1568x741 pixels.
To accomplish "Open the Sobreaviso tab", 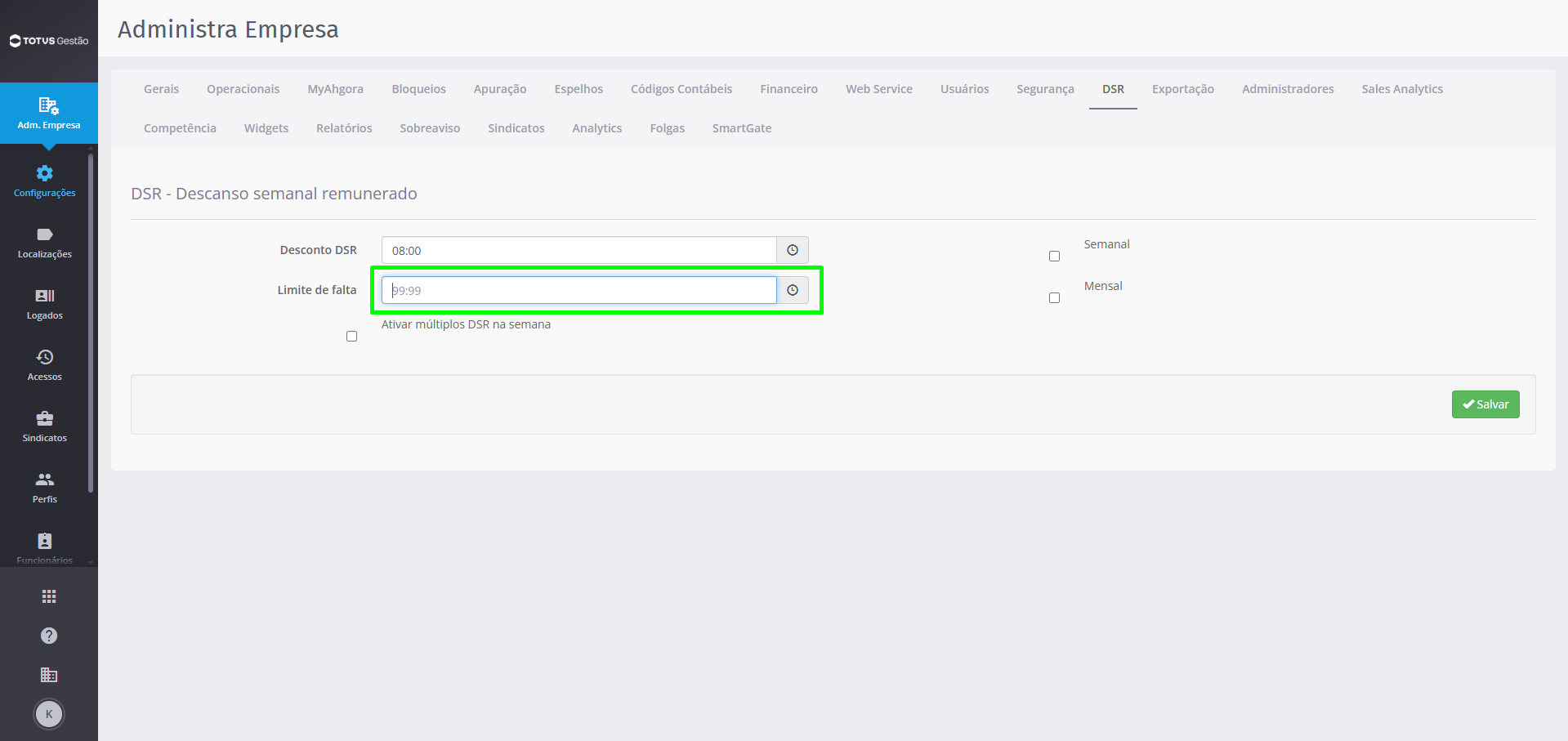I will tap(430, 128).
